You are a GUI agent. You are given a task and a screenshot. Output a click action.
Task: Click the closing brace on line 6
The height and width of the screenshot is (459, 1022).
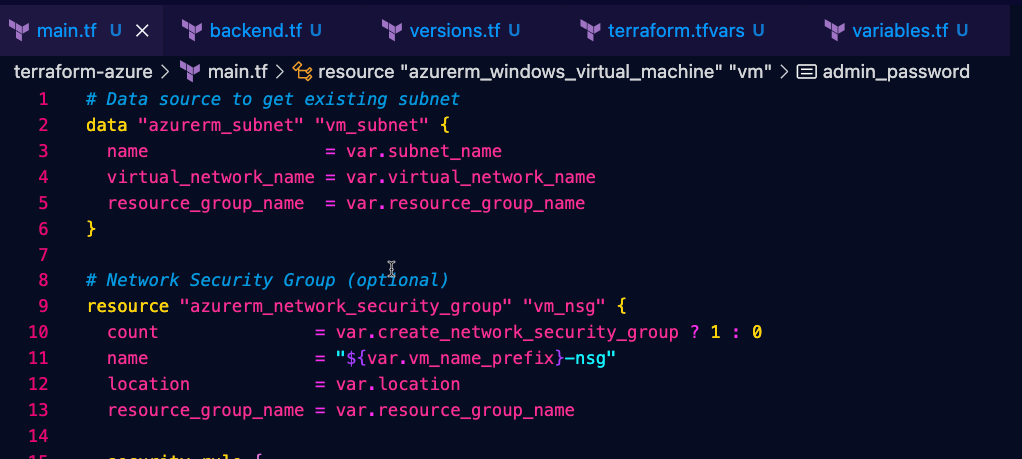(x=91, y=229)
